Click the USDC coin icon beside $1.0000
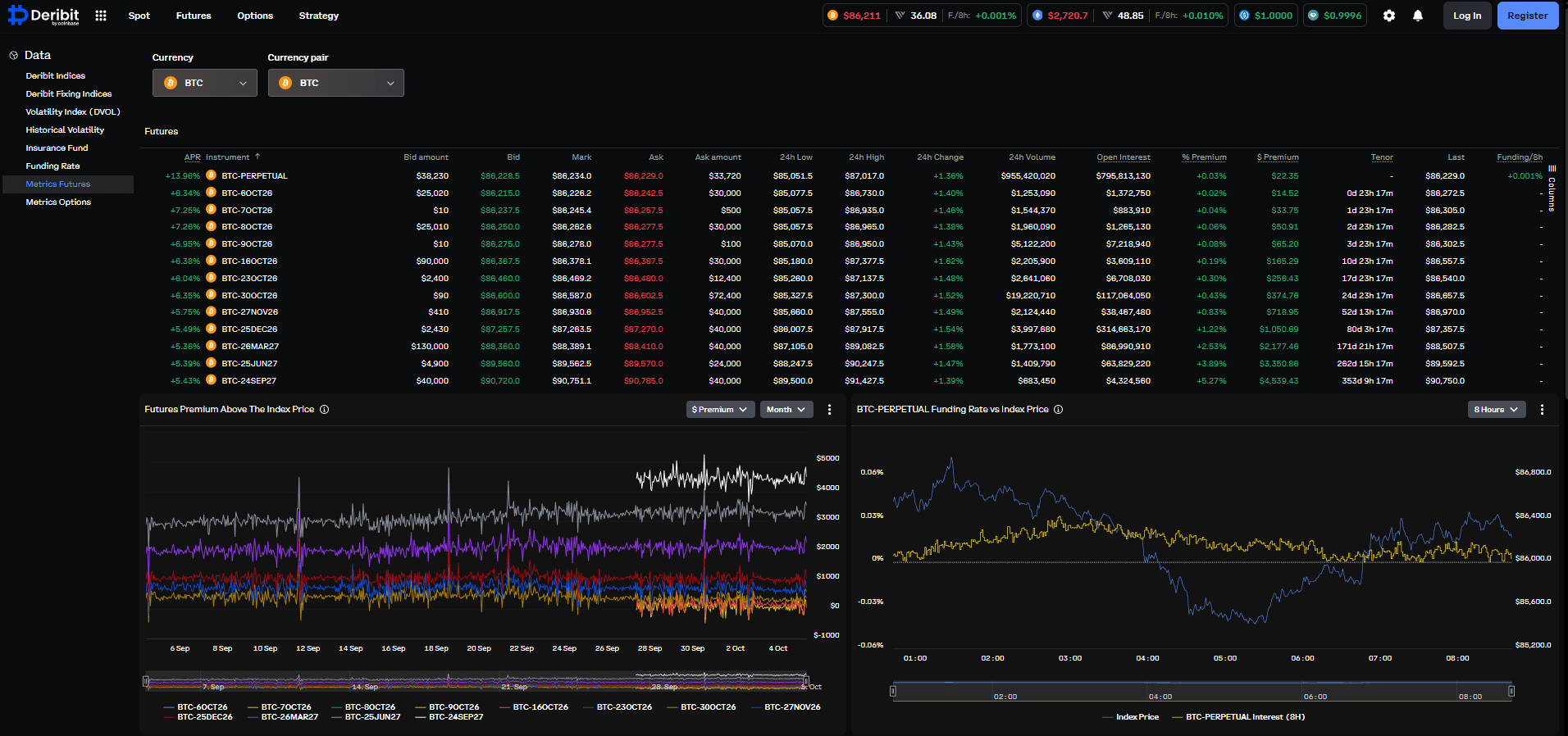 [1244, 16]
